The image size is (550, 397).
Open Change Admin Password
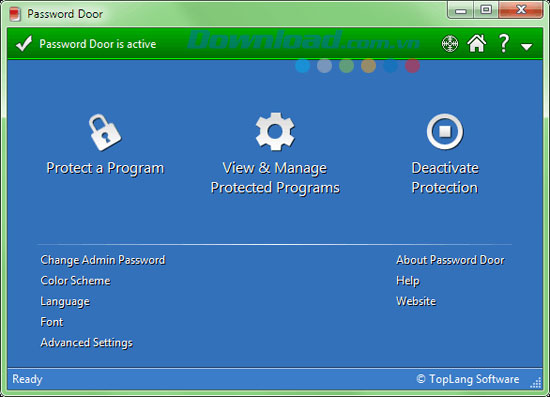click(103, 260)
